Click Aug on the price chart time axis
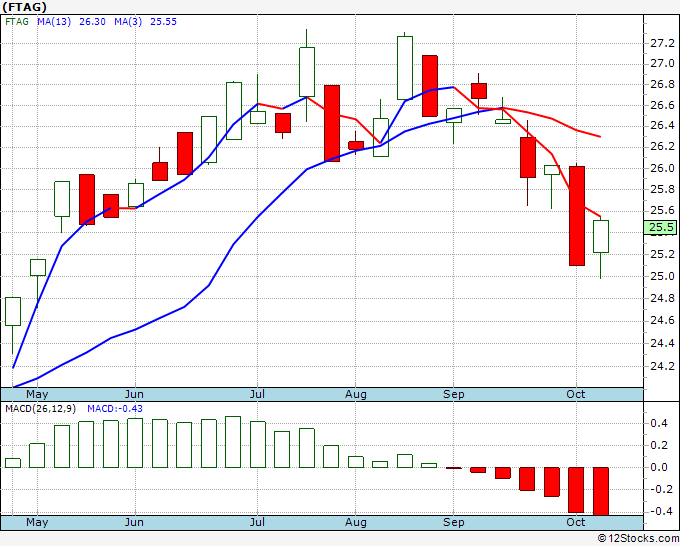Image resolution: width=680 pixels, height=546 pixels. pyautogui.click(x=356, y=394)
